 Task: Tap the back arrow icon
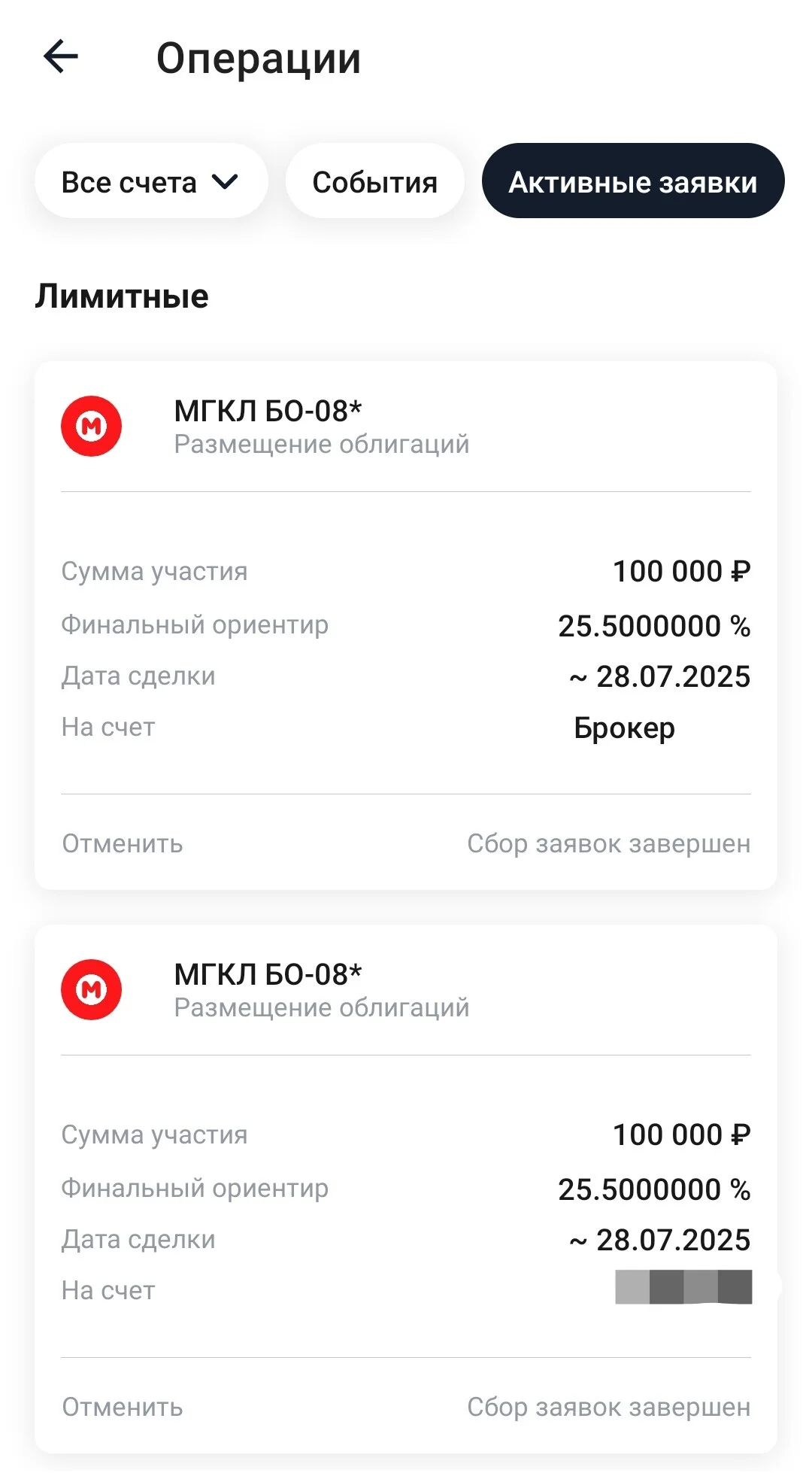(61, 56)
